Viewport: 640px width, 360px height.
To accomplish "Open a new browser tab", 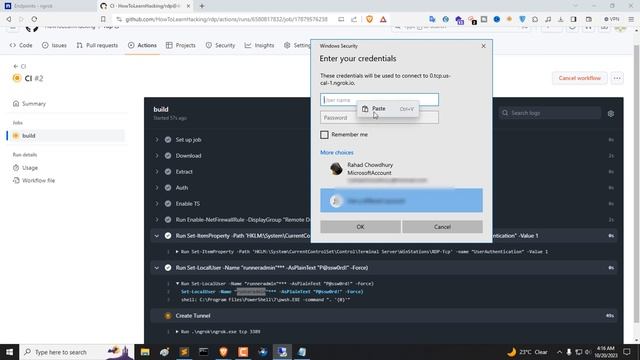I will point(202,6).
